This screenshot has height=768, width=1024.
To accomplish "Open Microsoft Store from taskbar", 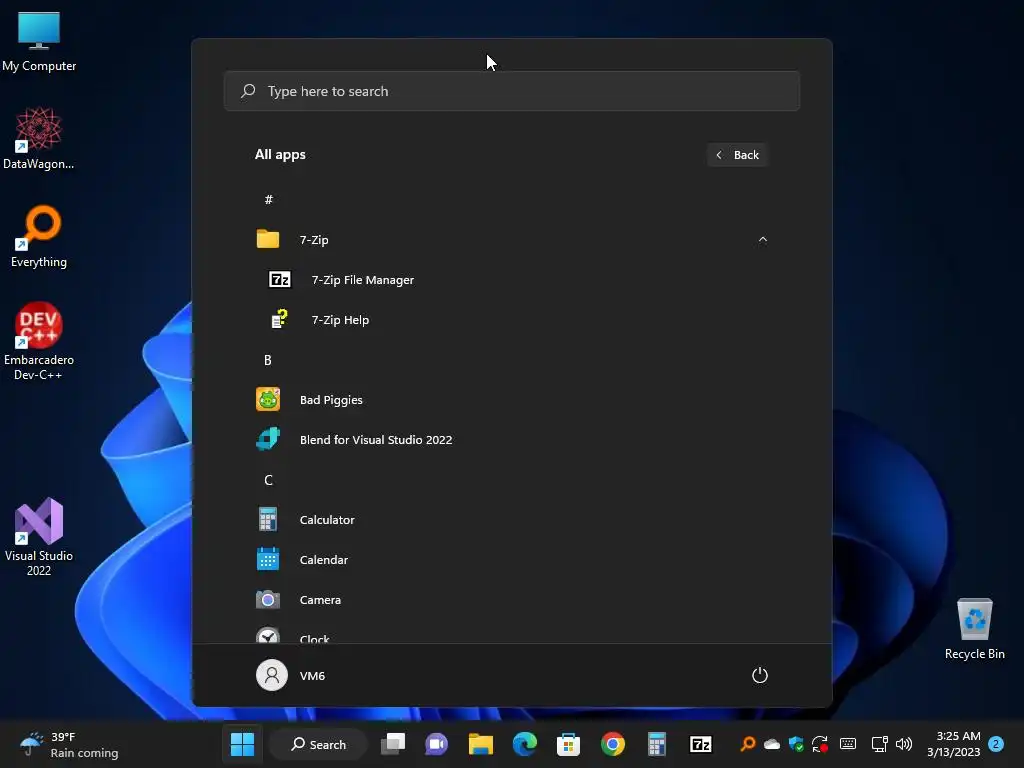I will [568, 744].
